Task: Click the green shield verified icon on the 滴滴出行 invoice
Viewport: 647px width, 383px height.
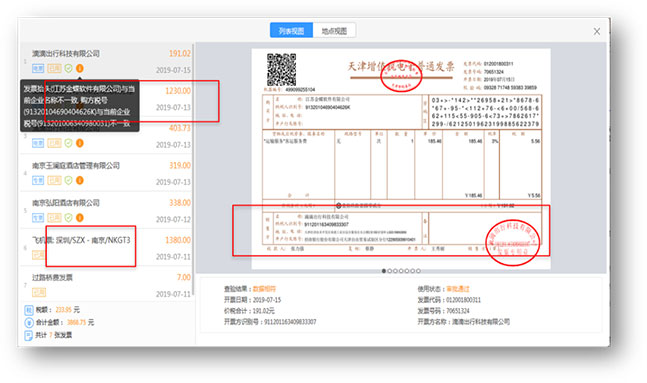Action: click(x=68, y=69)
